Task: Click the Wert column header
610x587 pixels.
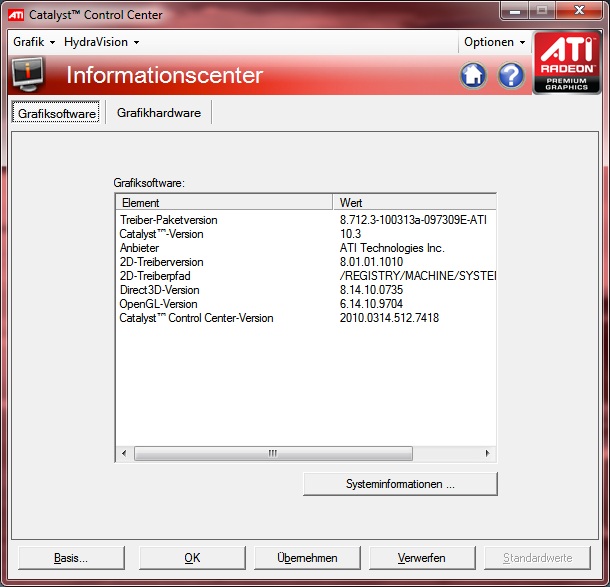Action: coord(415,202)
